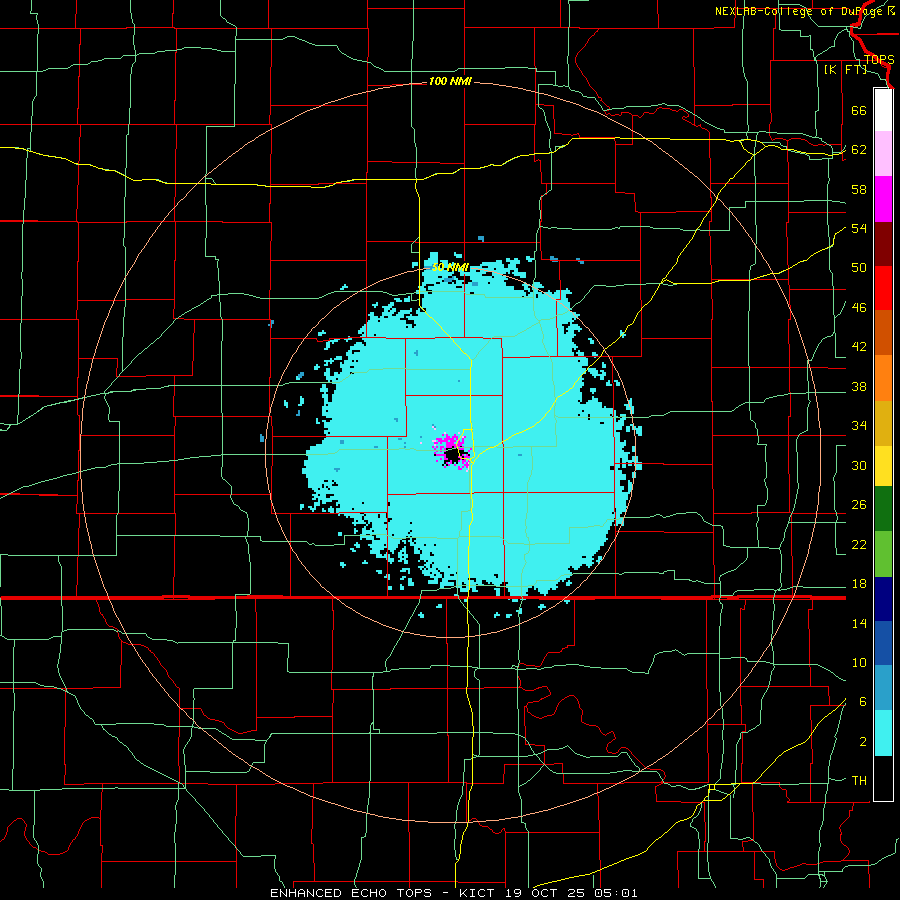Click the dark green swatch near 26
Image resolution: width=900 pixels, height=900 pixels.
(883, 509)
